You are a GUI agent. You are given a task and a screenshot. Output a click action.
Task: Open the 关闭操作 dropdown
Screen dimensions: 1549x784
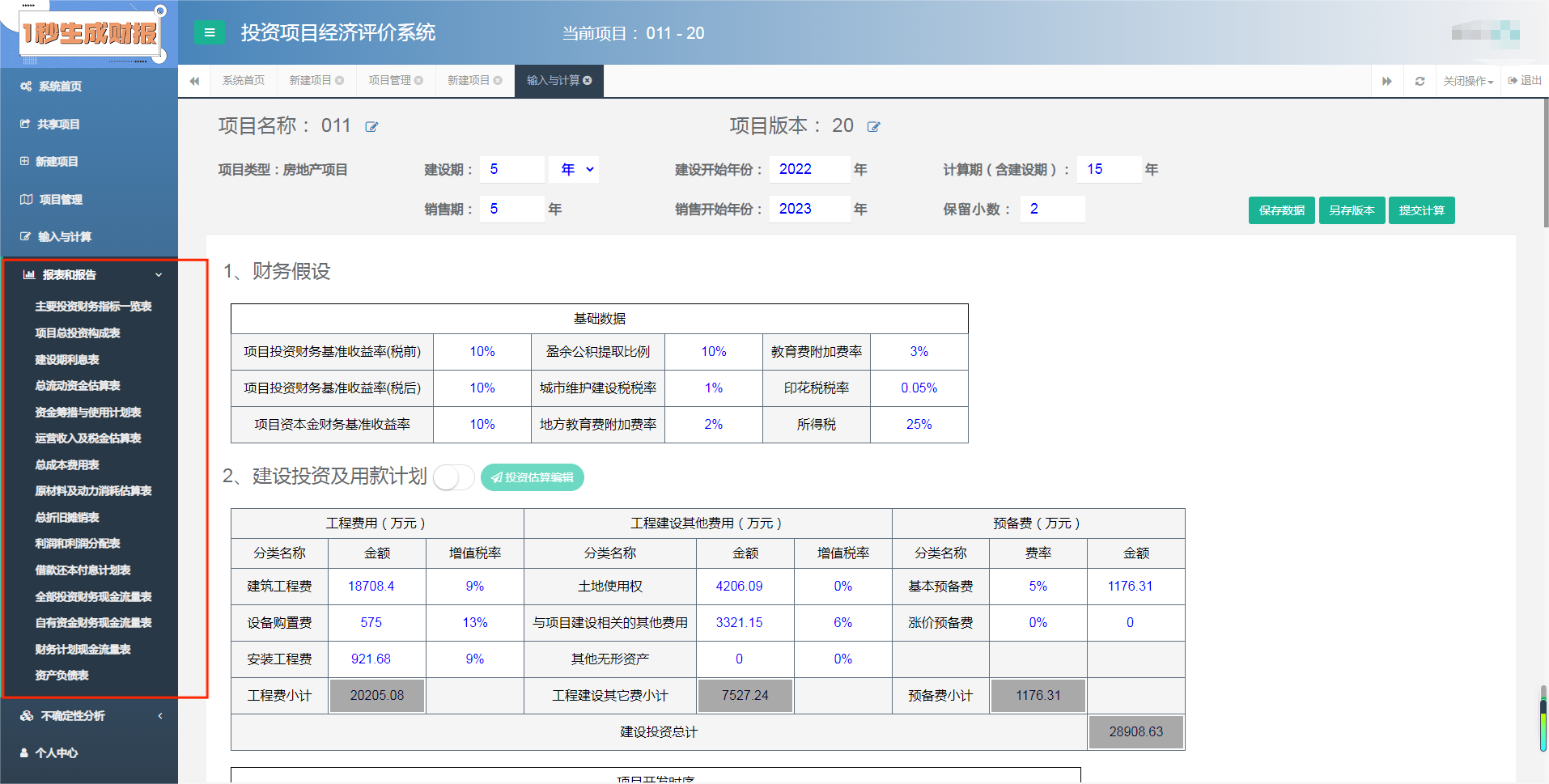coord(1467,80)
